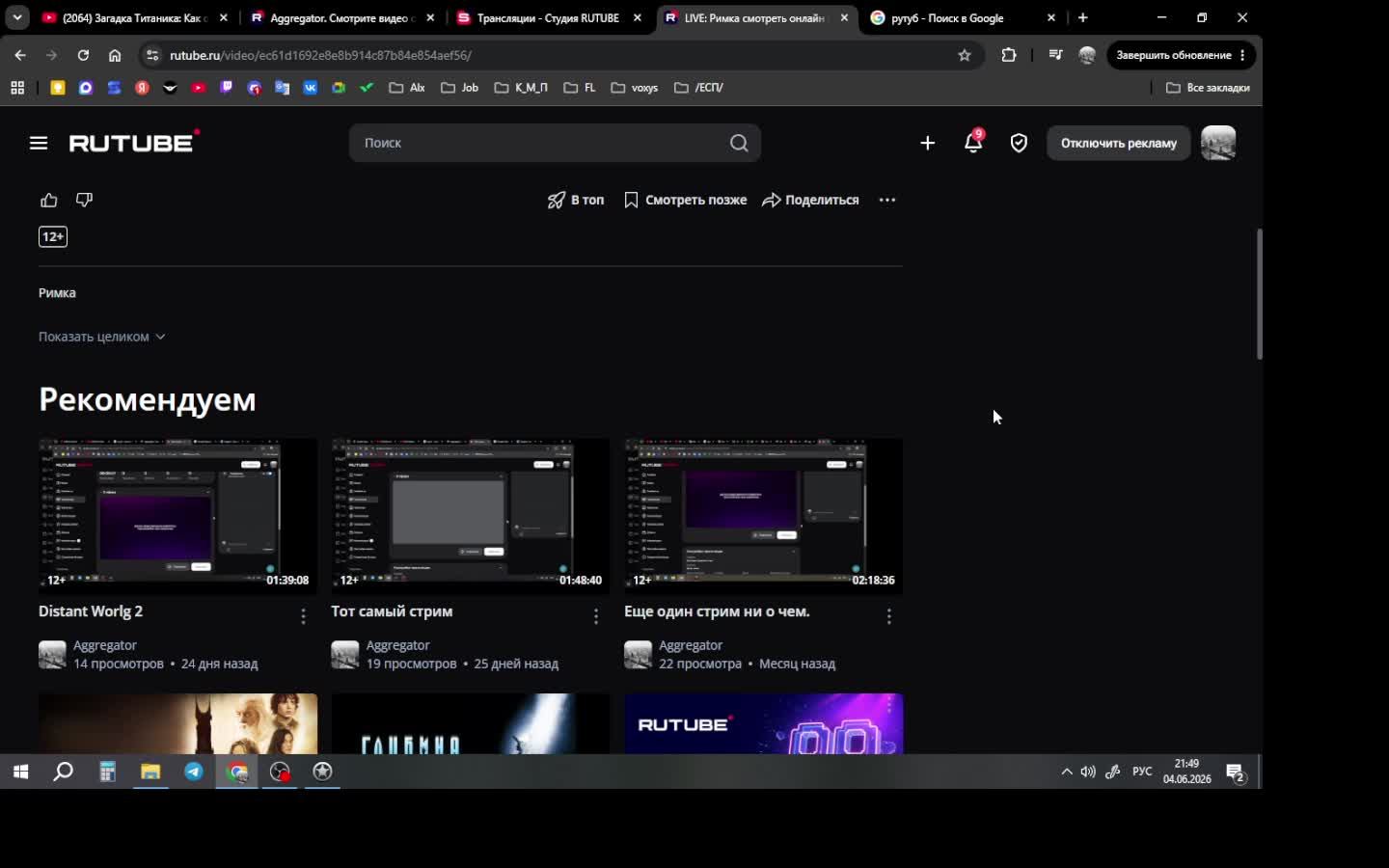
Task: Open the RUTUBE profile avatar
Action: [x=1218, y=143]
